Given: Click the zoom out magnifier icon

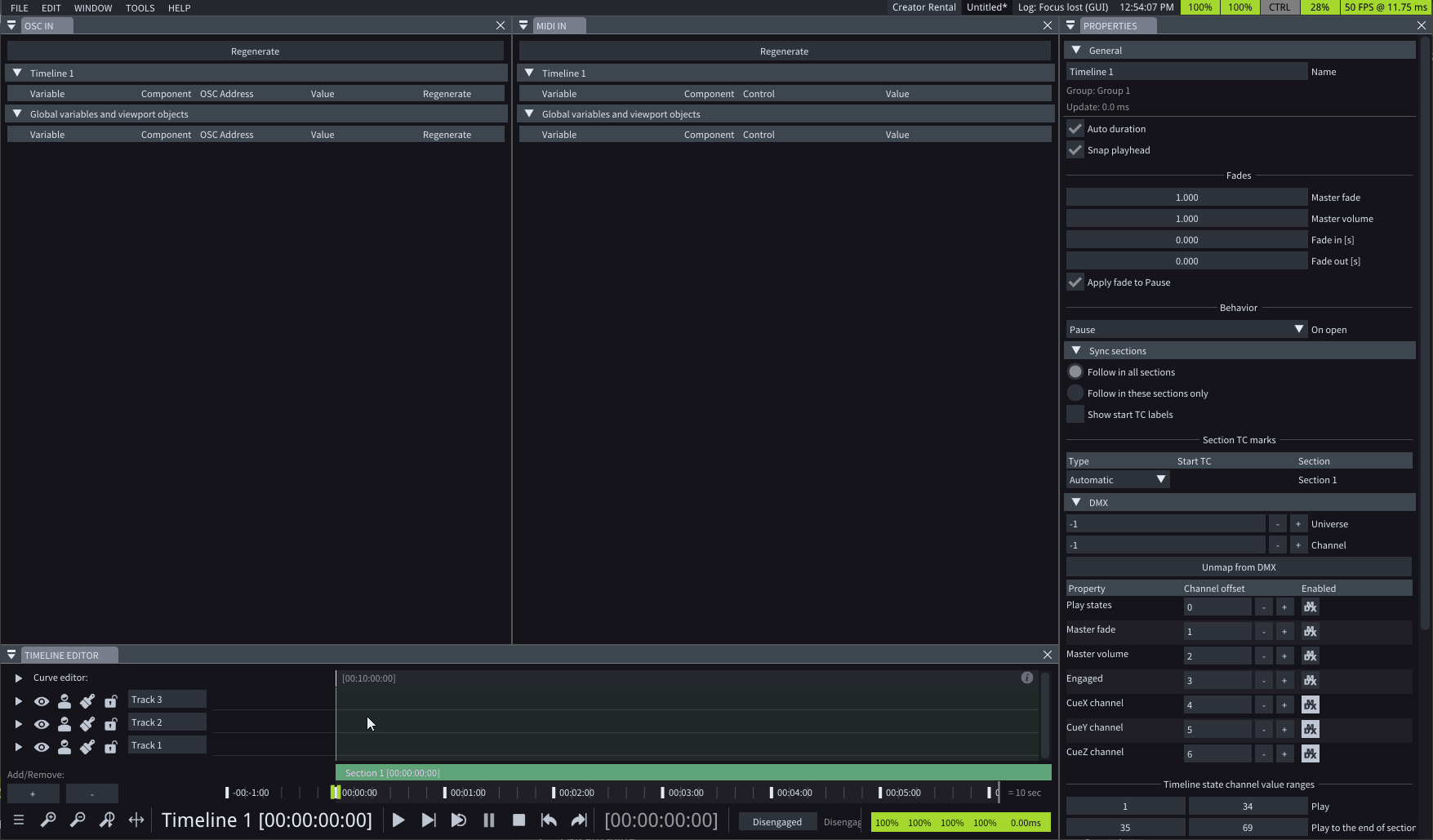Looking at the screenshot, I should point(78,820).
